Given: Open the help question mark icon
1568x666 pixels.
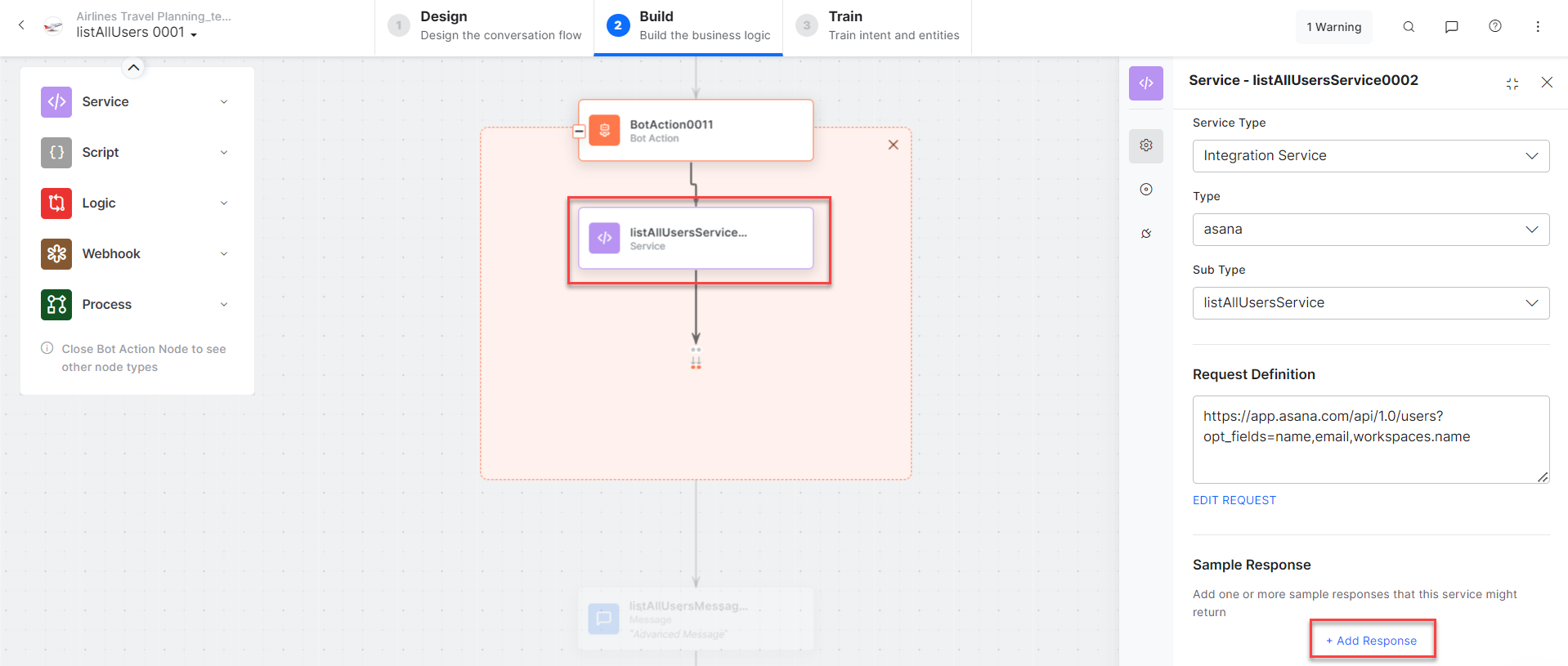Looking at the screenshot, I should click(x=1494, y=27).
